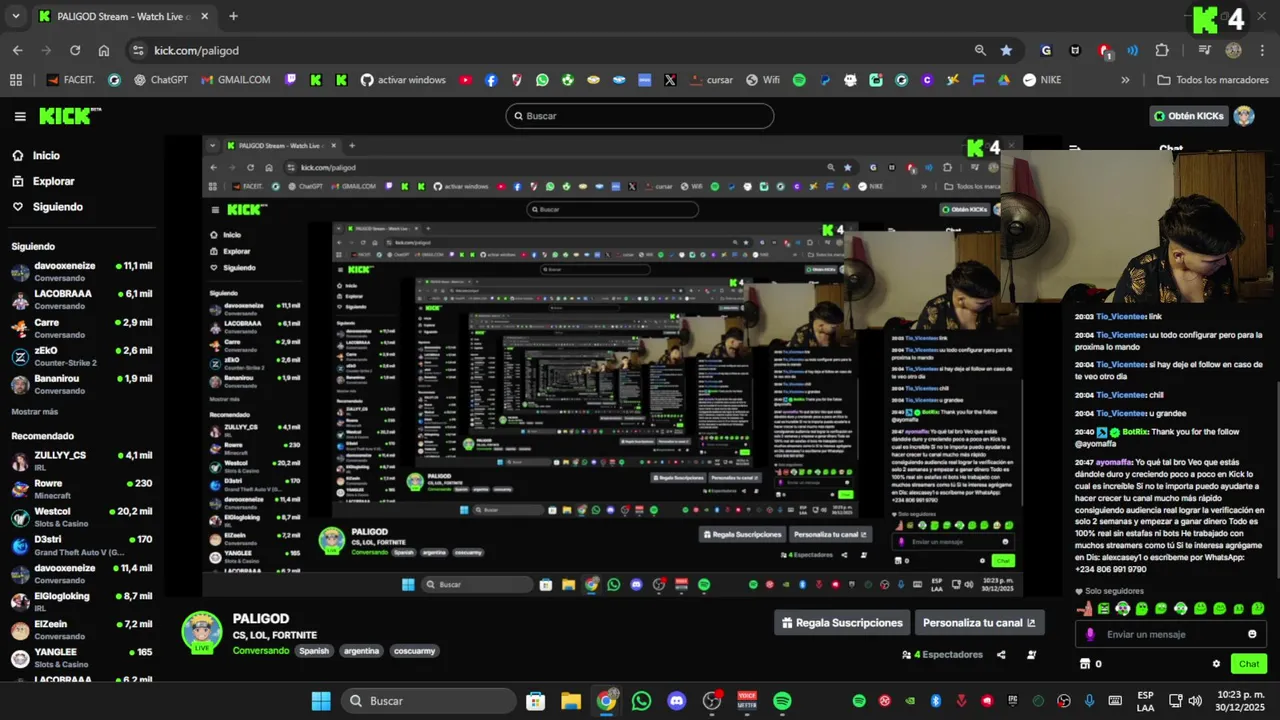Open the LACOBRAAA followed channel
This screenshot has height=720, width=1280.
(81, 300)
